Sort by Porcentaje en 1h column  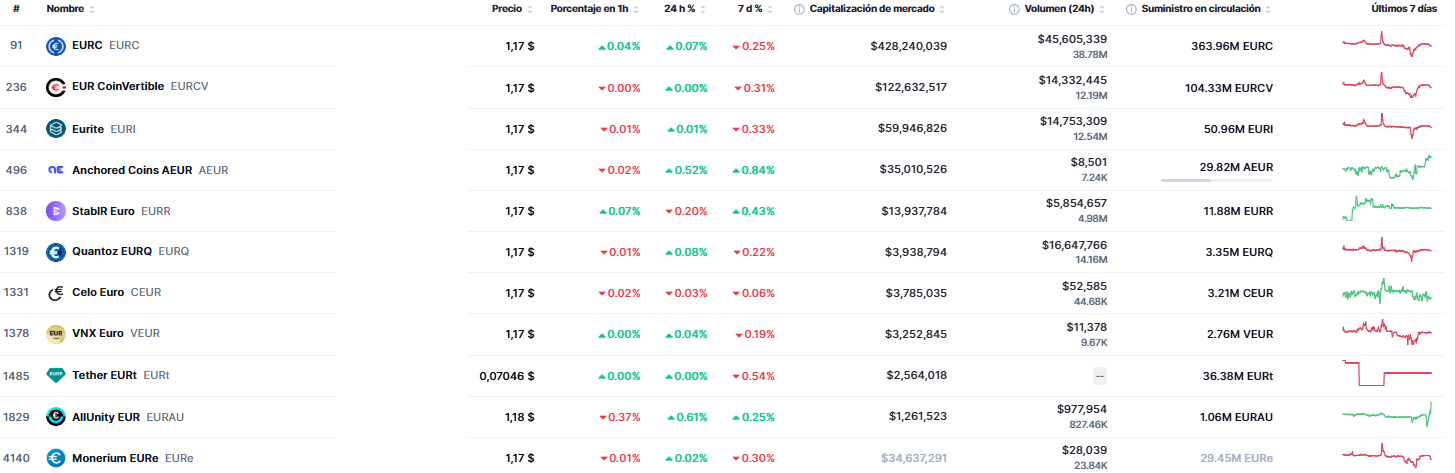pos(590,9)
